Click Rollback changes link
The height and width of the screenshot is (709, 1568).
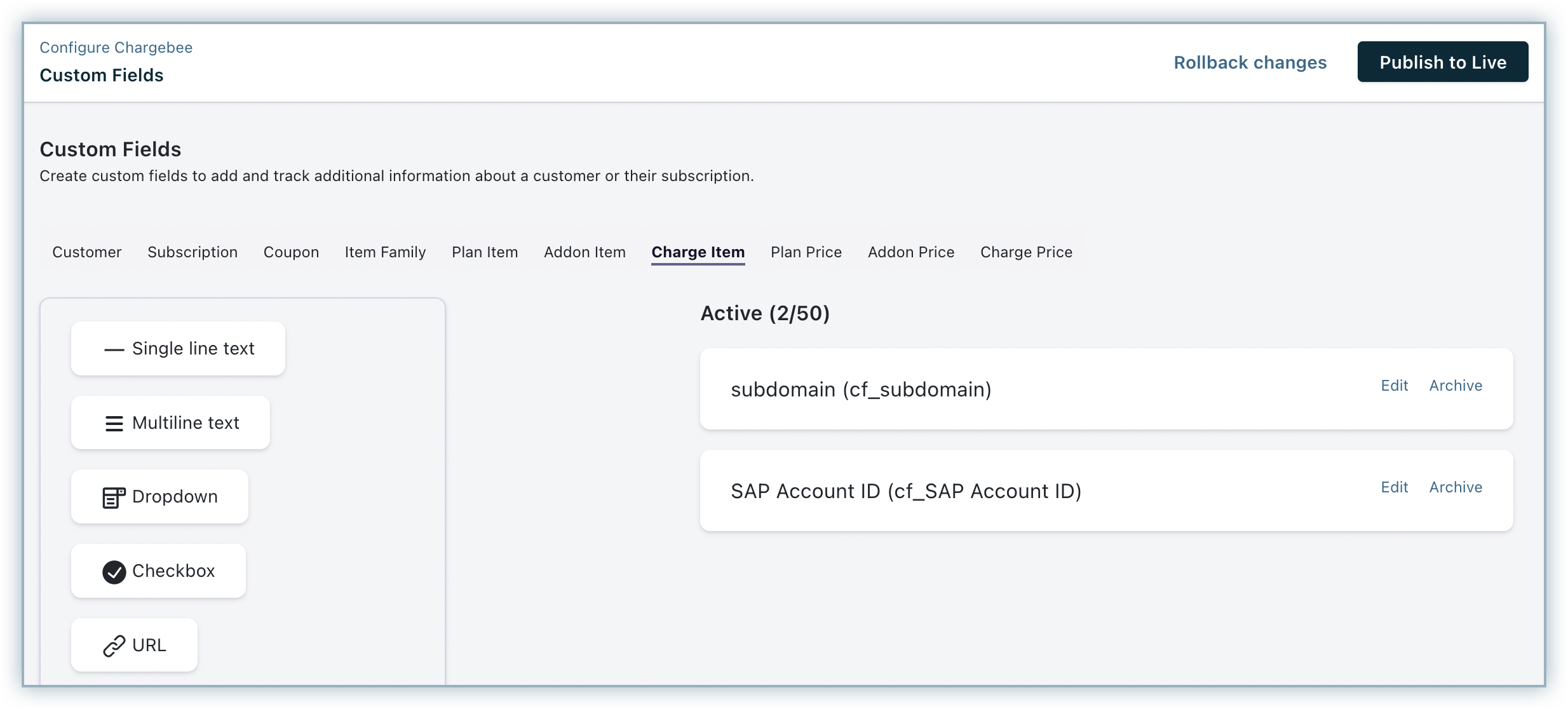1250,62
